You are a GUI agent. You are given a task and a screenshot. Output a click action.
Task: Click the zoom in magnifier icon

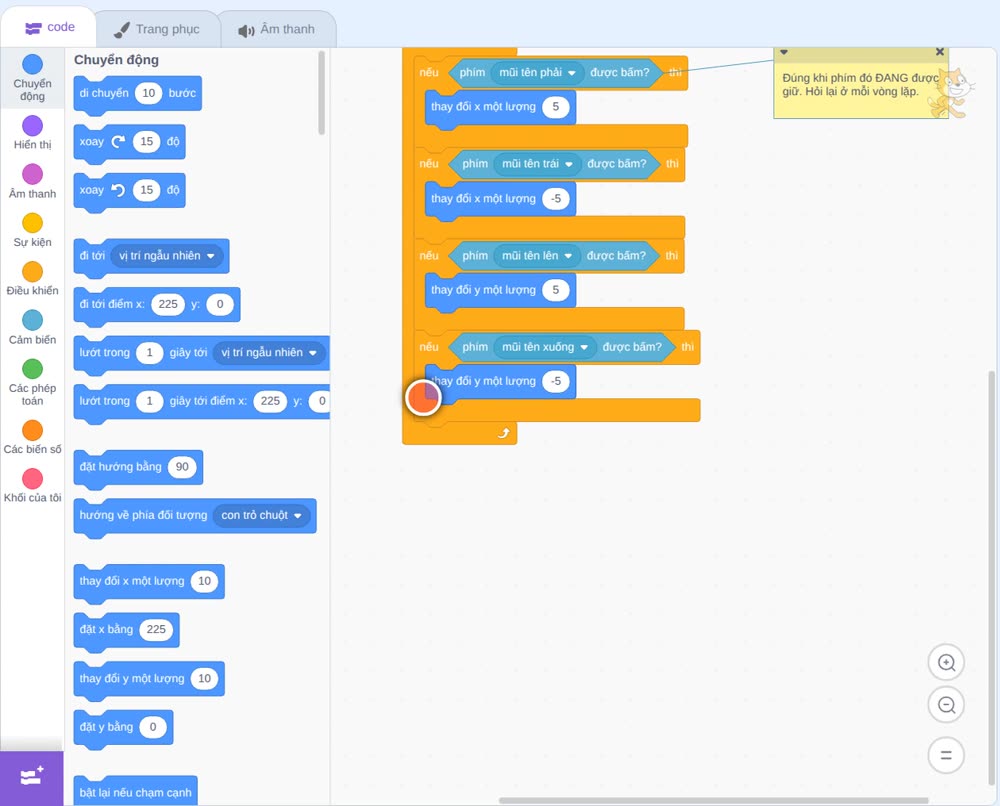[x=946, y=663]
